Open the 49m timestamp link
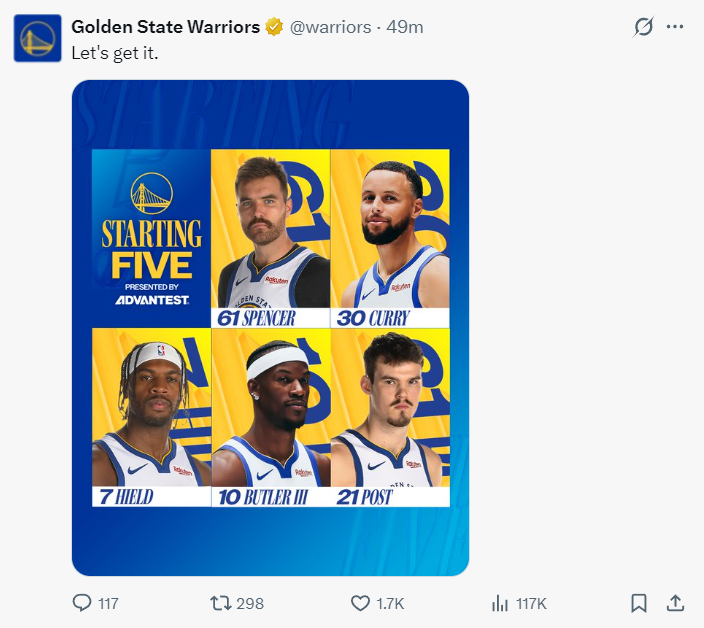Viewport: 704px width, 628px height. (406, 27)
